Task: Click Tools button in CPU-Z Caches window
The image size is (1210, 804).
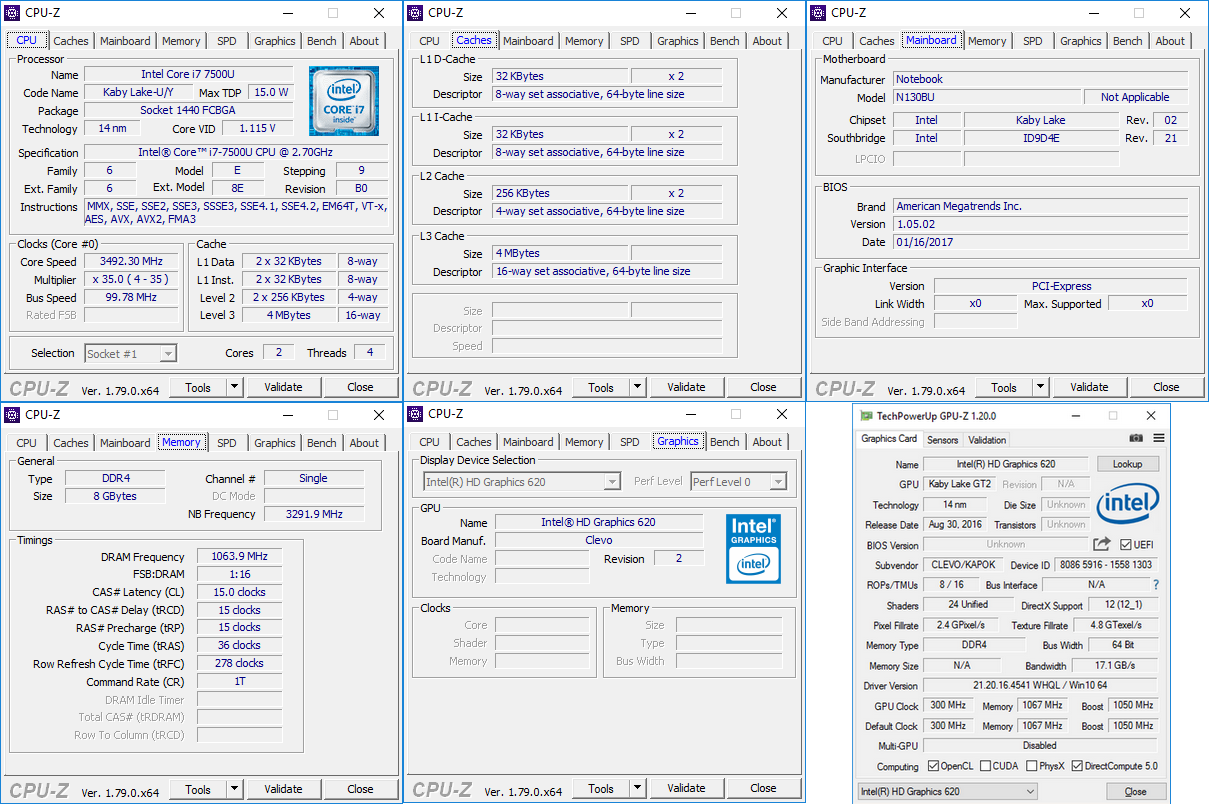Action: [601, 387]
